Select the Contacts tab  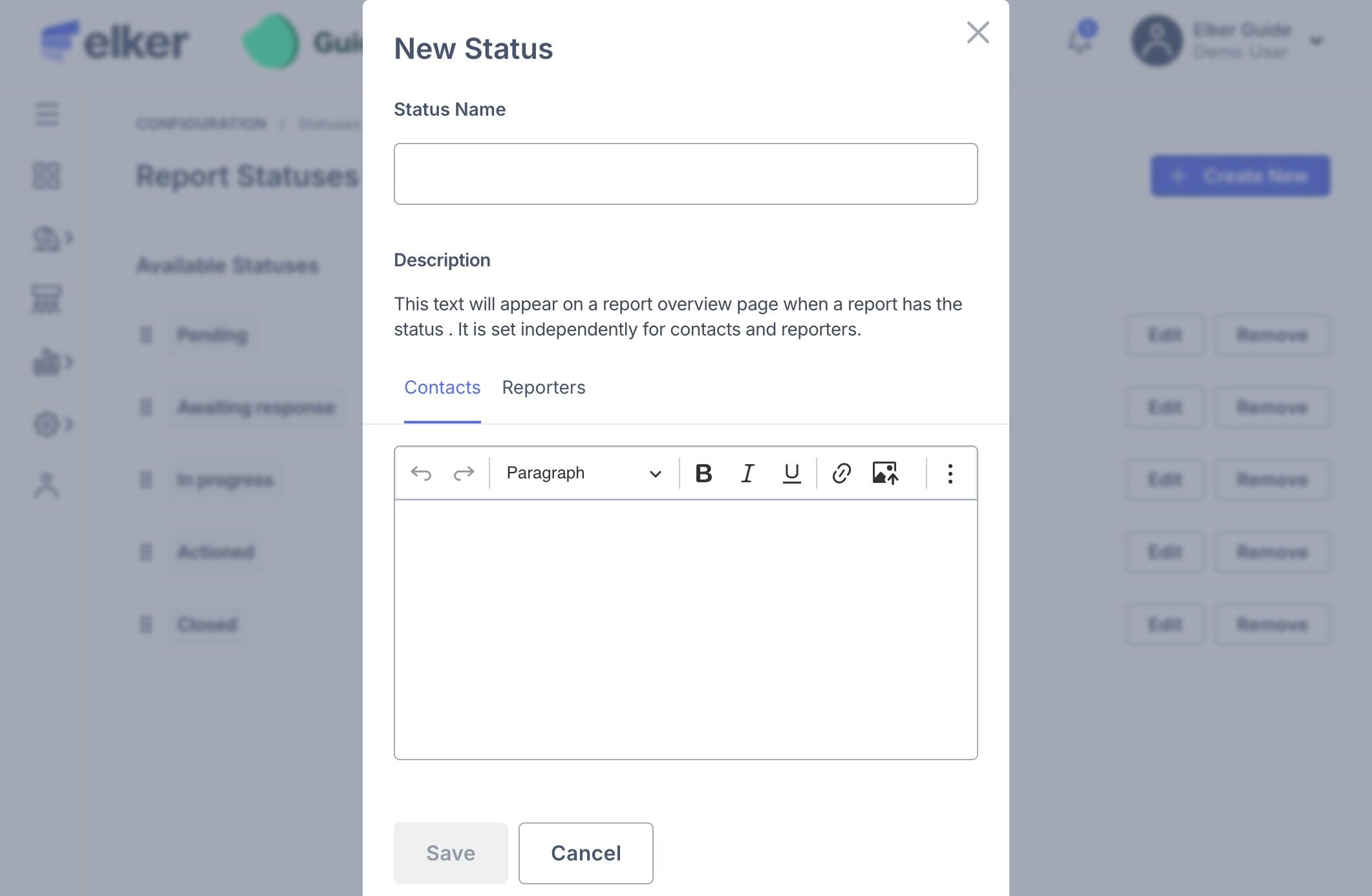(x=442, y=388)
